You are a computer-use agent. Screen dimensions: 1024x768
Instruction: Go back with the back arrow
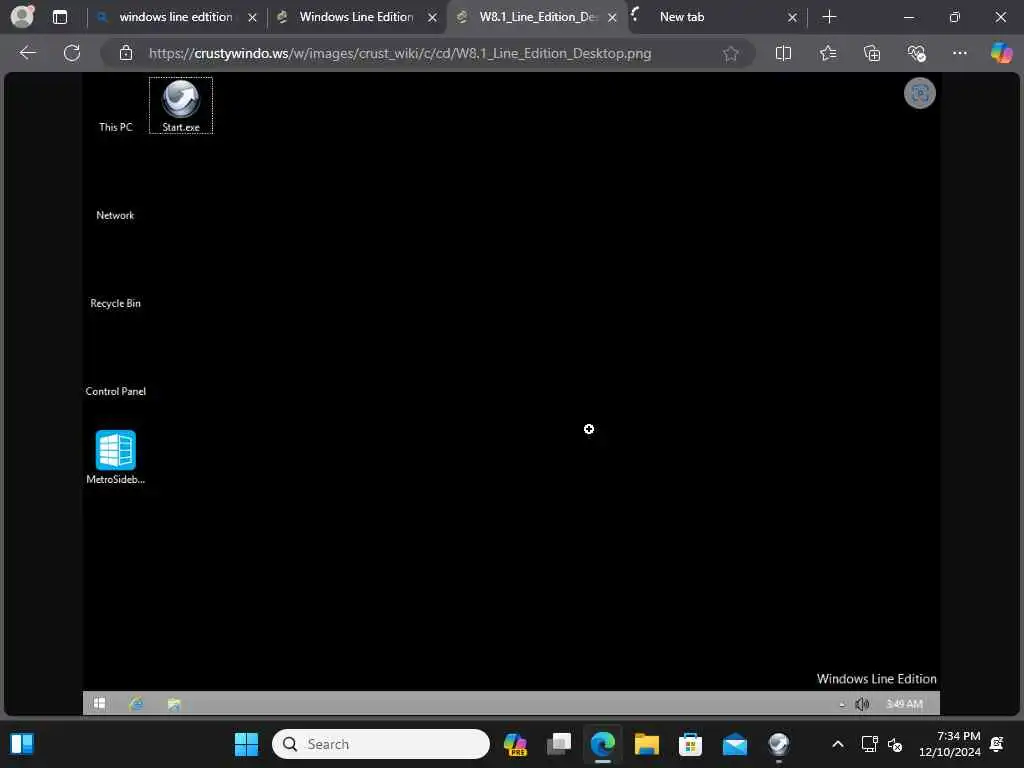pyautogui.click(x=28, y=53)
